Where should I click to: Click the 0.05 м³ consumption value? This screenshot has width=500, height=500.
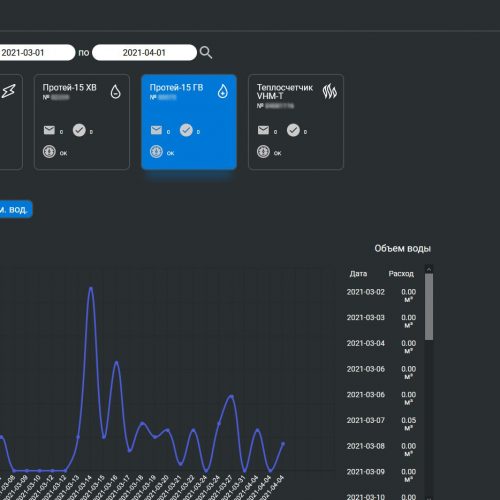click(409, 424)
